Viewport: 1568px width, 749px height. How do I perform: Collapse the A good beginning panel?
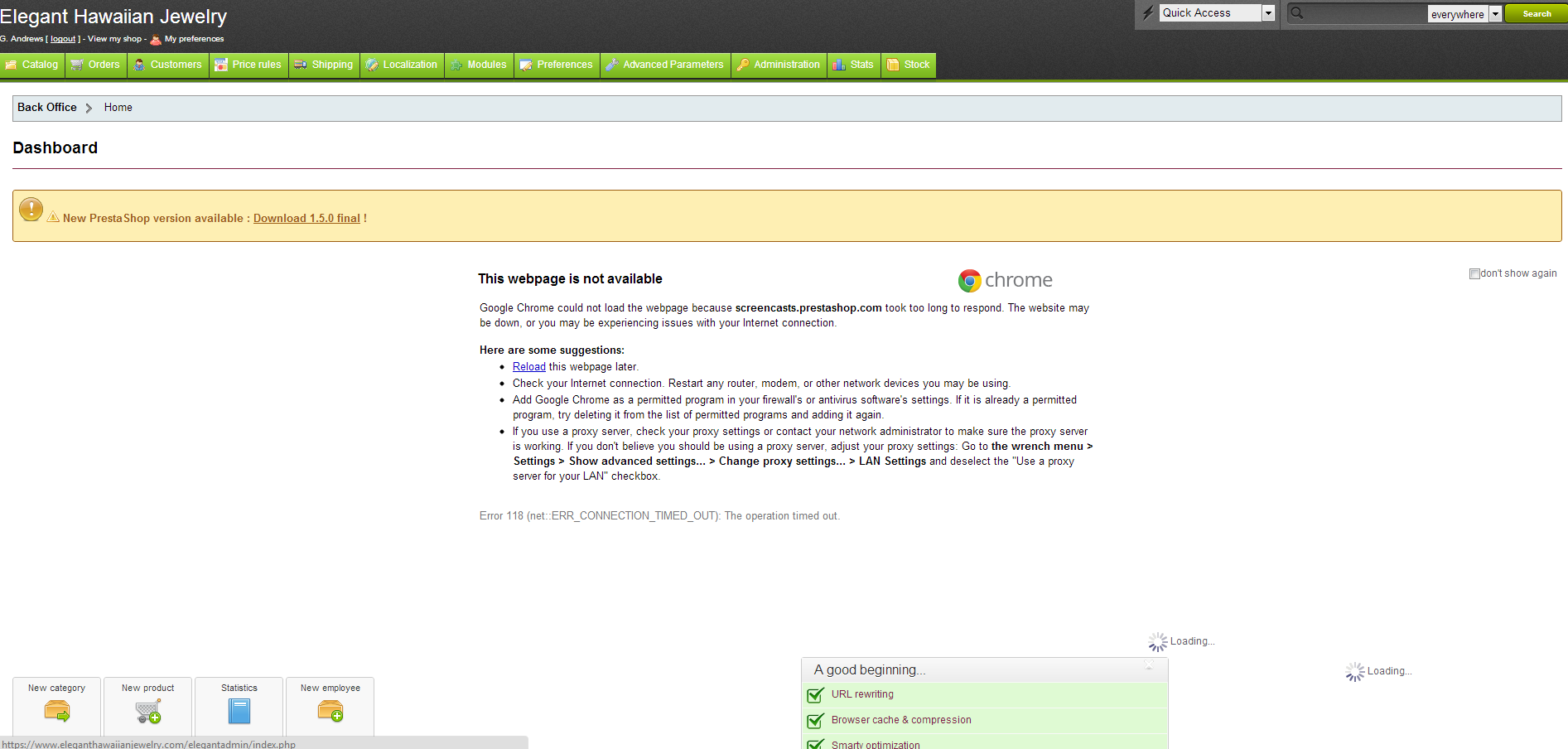coord(1149,666)
